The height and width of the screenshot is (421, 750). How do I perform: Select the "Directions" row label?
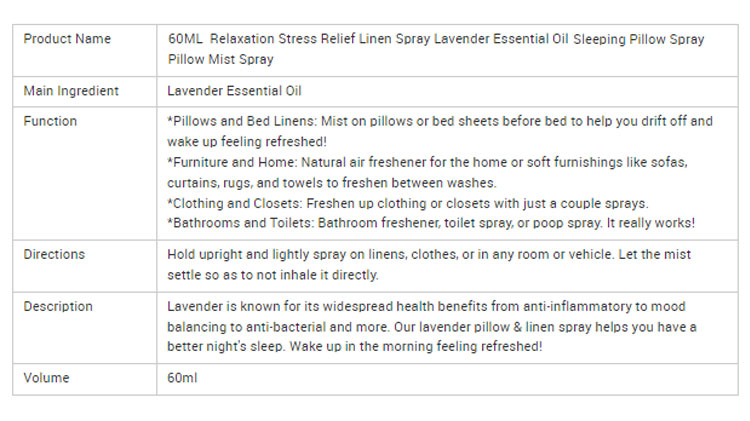click(x=54, y=254)
